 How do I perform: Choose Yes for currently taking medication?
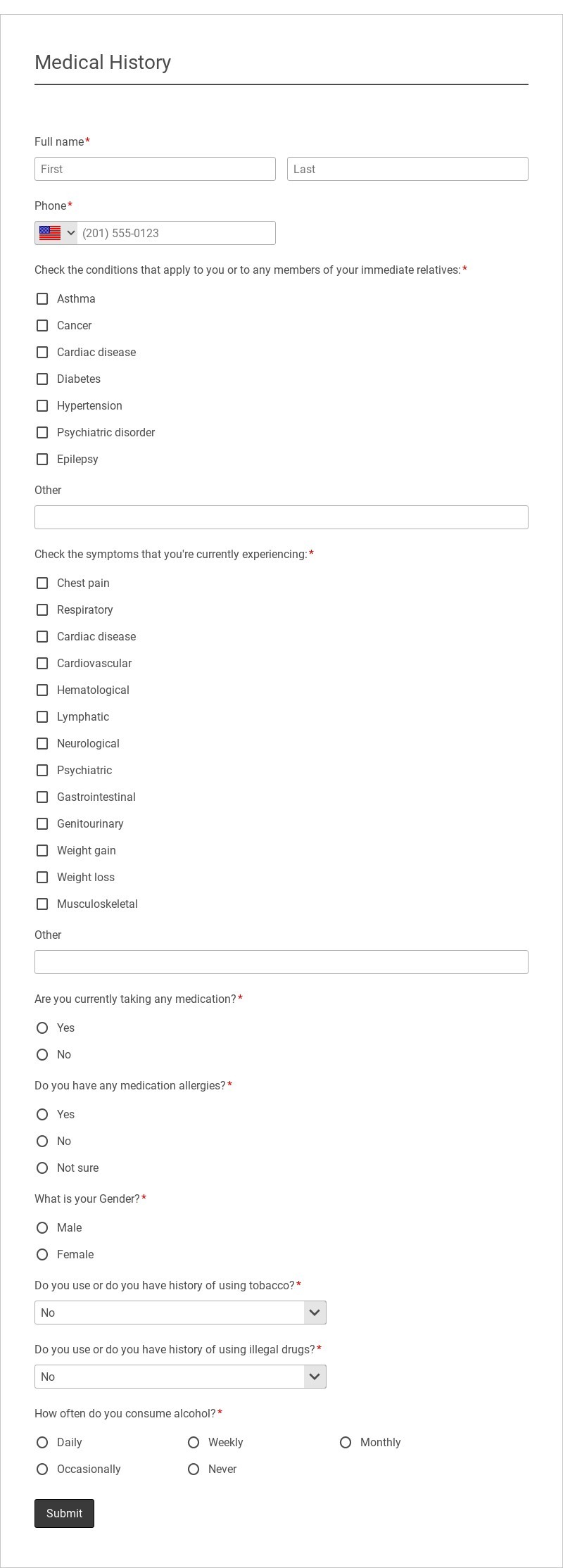(42, 1028)
